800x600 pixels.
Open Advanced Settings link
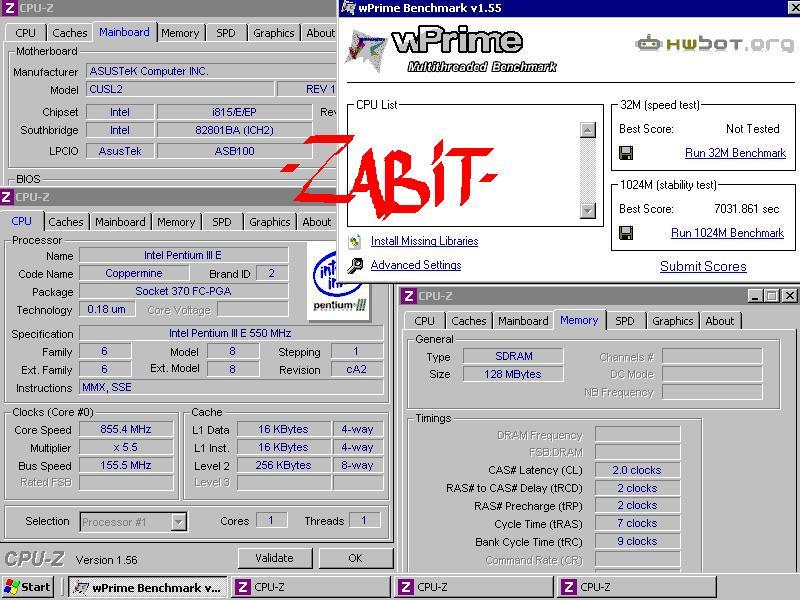click(416, 265)
